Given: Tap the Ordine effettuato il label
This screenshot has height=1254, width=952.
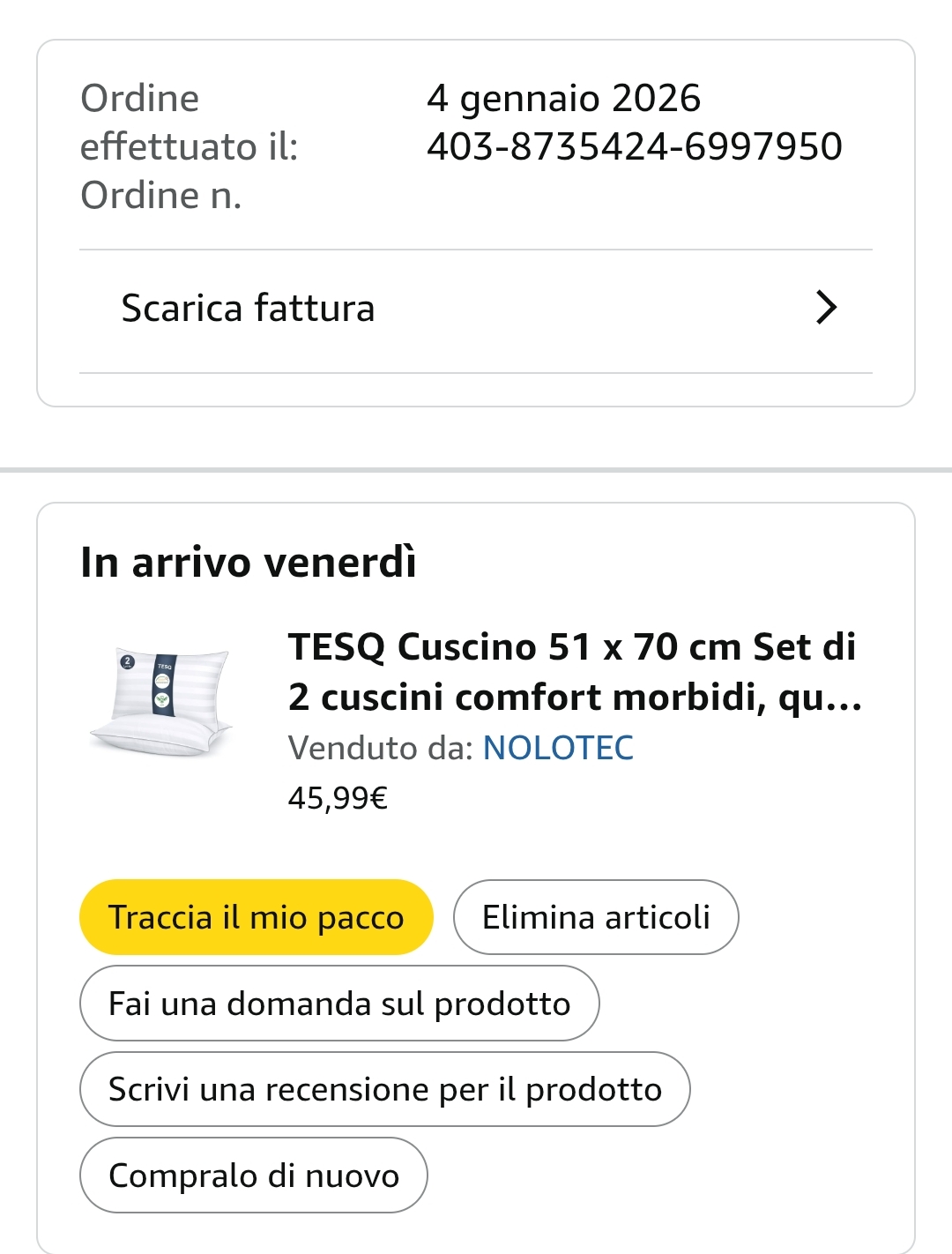Looking at the screenshot, I should (189, 122).
